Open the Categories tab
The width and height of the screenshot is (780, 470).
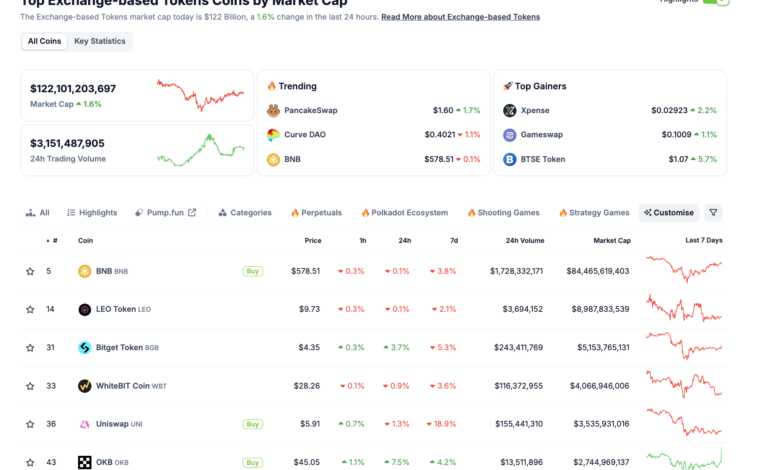click(245, 213)
